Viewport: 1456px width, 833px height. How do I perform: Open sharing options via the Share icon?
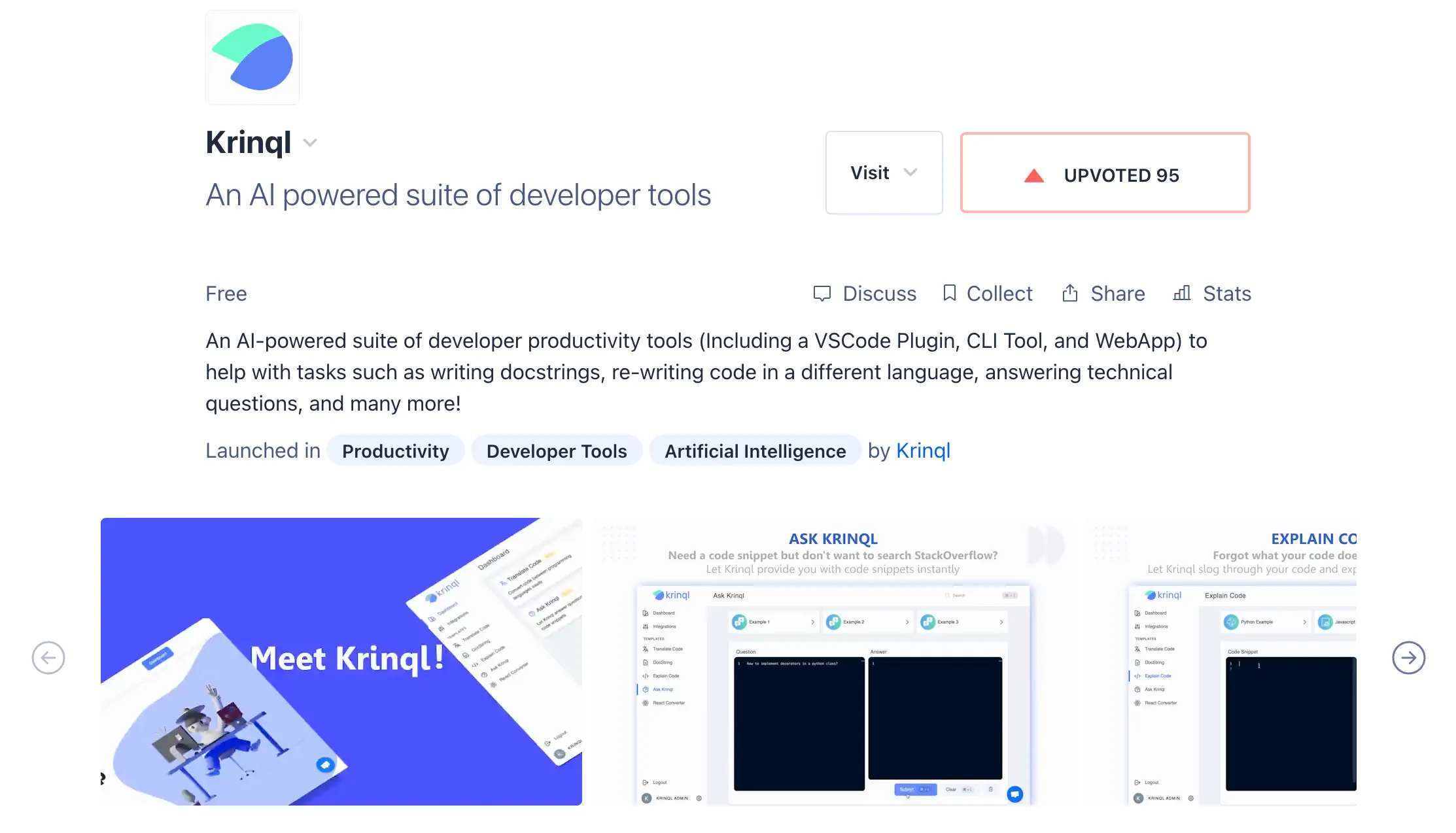point(1069,293)
